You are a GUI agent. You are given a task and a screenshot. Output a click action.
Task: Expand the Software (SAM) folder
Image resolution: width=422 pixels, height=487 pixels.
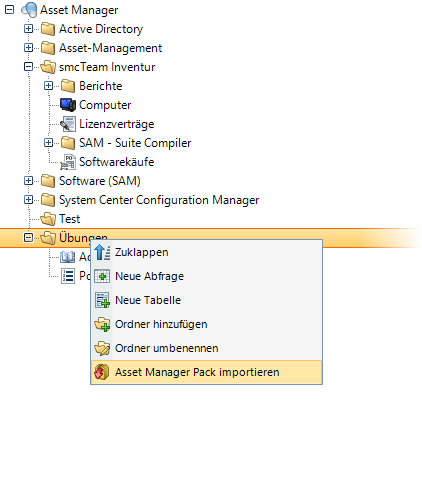(28, 181)
